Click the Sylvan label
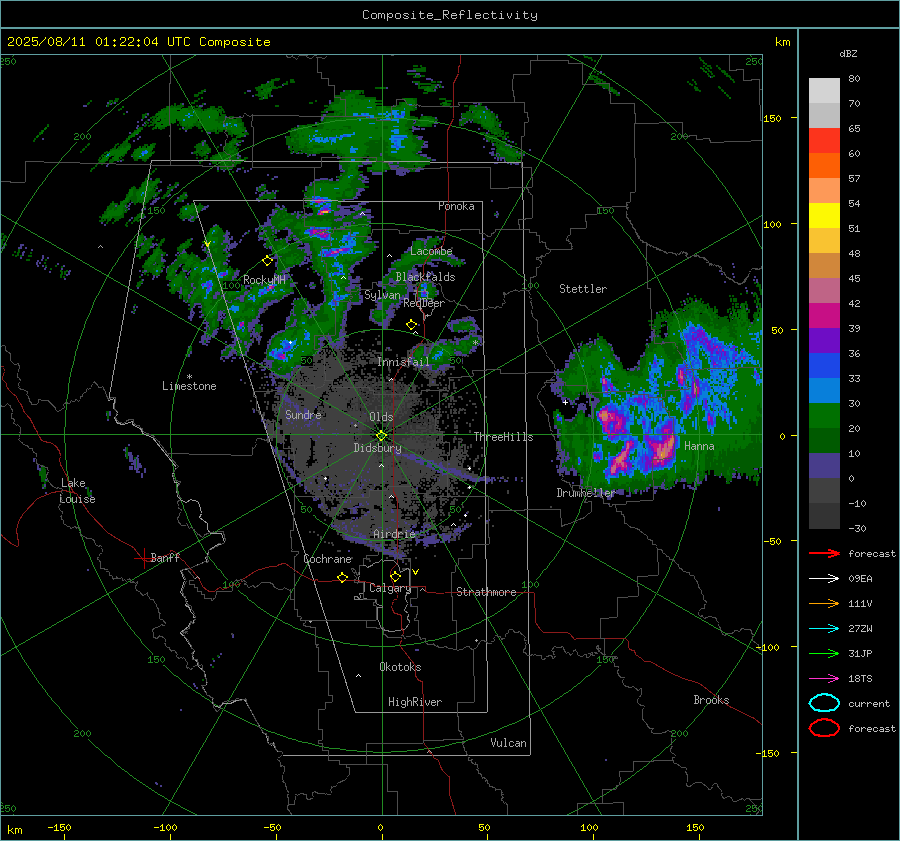 (382, 295)
